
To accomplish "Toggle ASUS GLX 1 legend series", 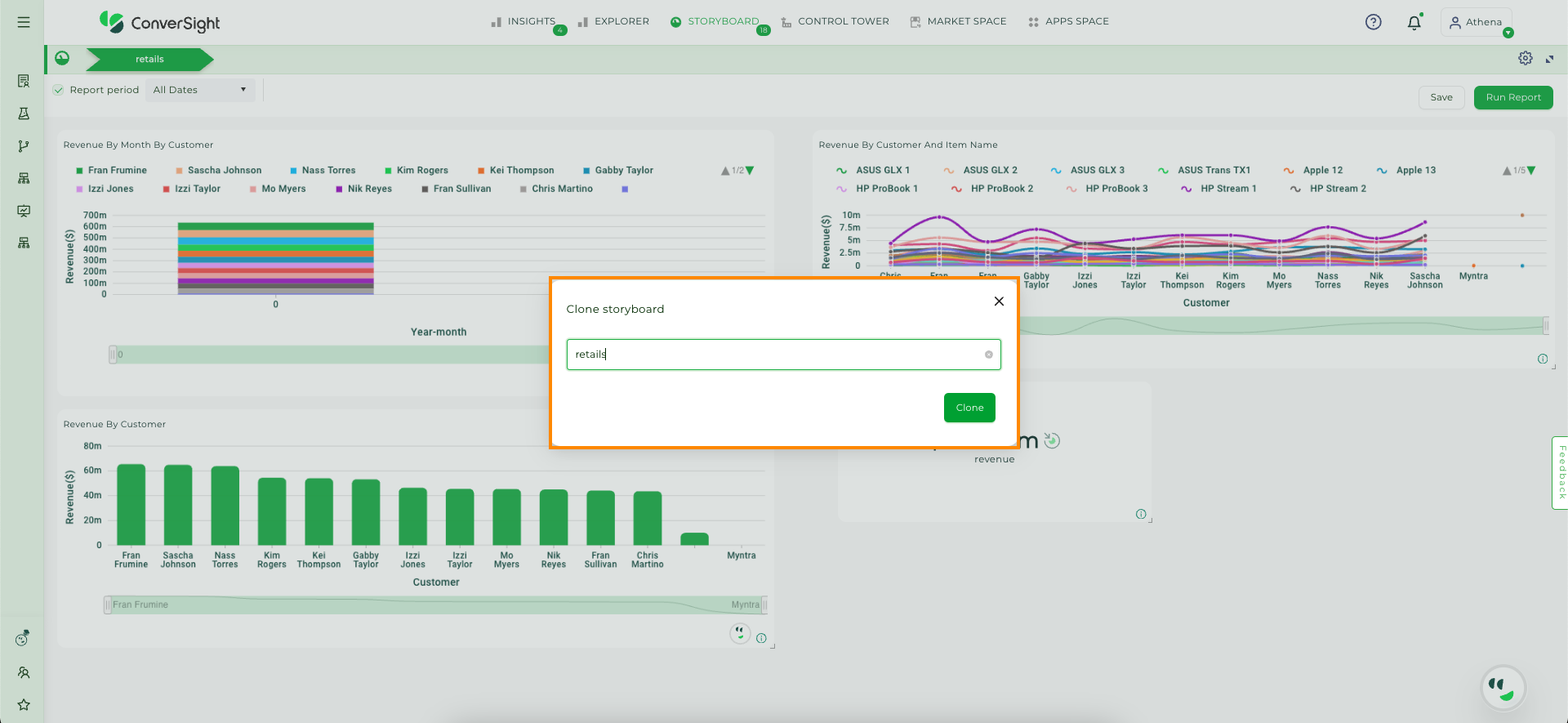I will pyautogui.click(x=872, y=171).
